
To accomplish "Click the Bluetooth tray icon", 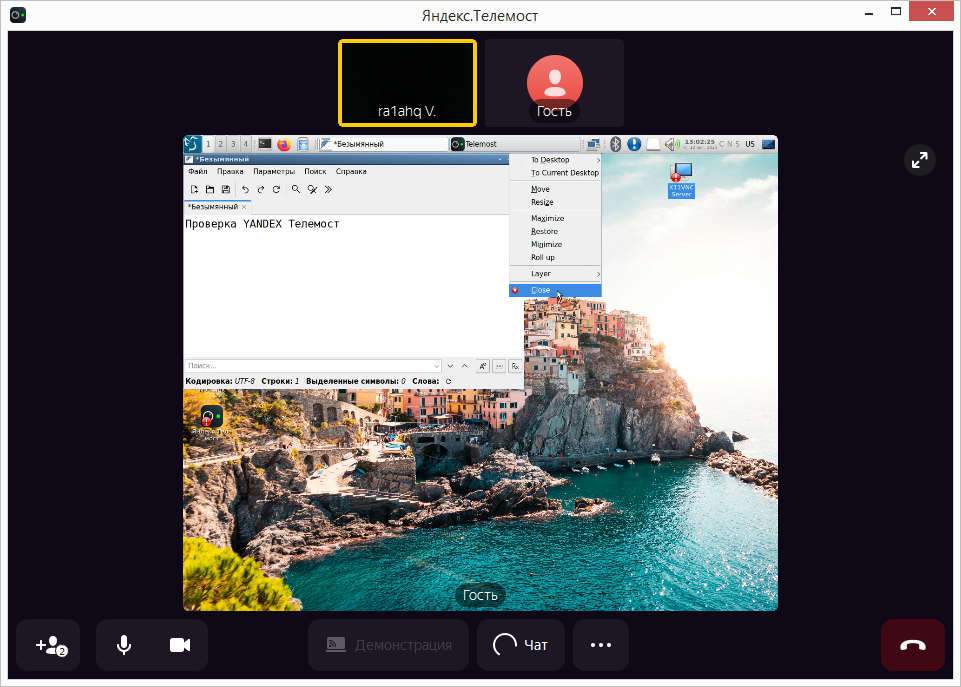I will [x=615, y=144].
